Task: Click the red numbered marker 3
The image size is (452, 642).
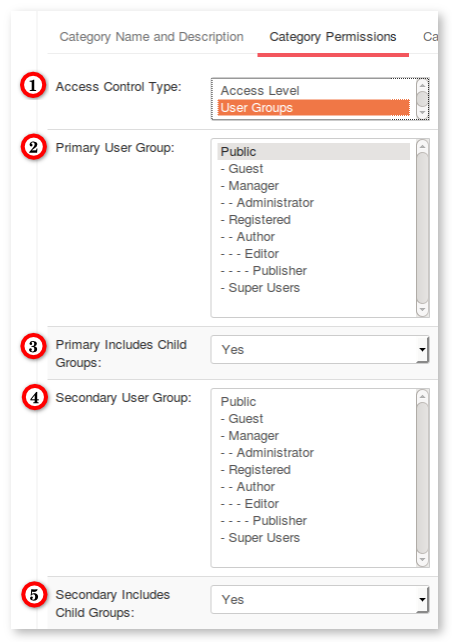Action: point(33,346)
